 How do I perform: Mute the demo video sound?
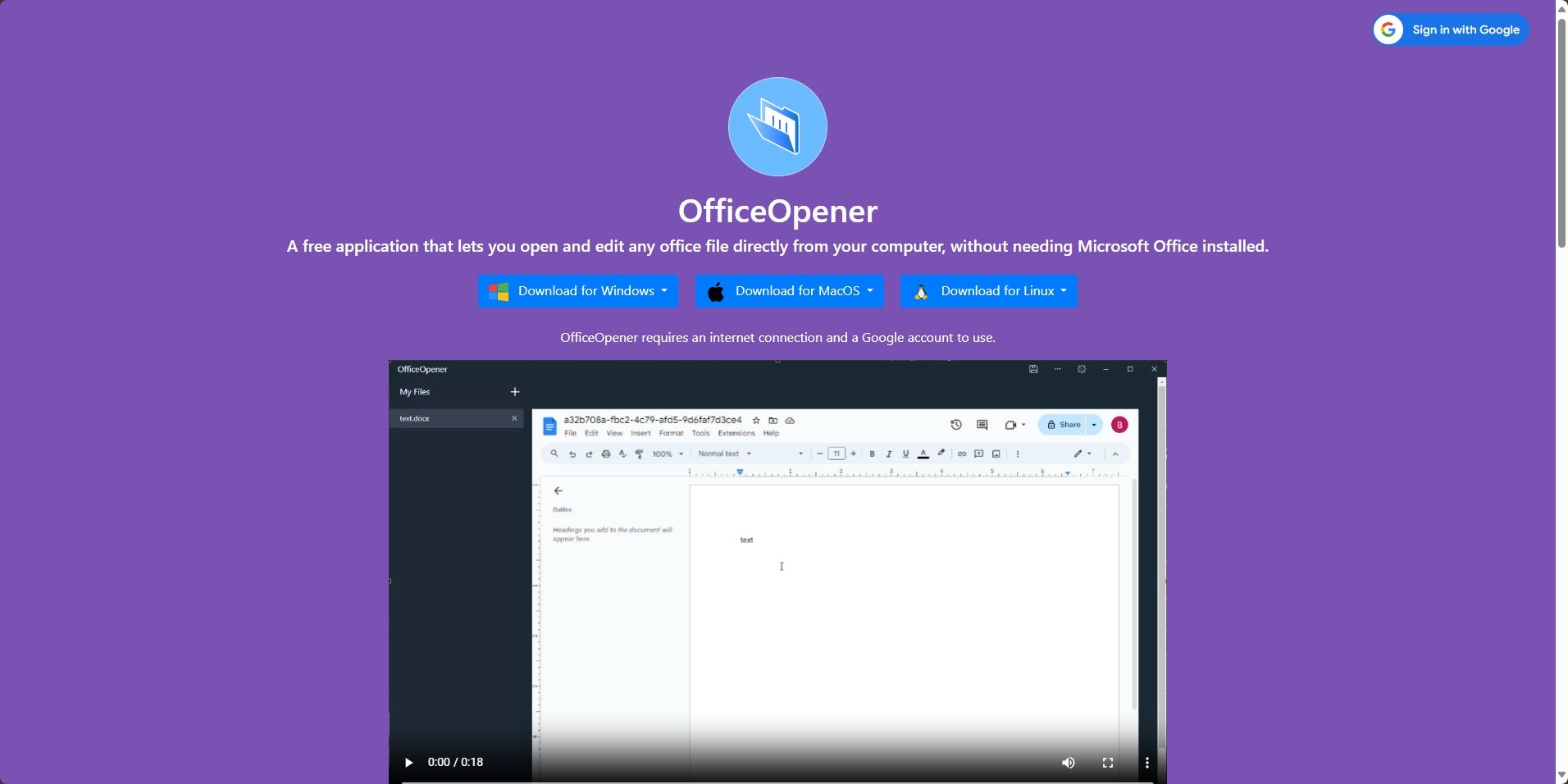pos(1069,763)
